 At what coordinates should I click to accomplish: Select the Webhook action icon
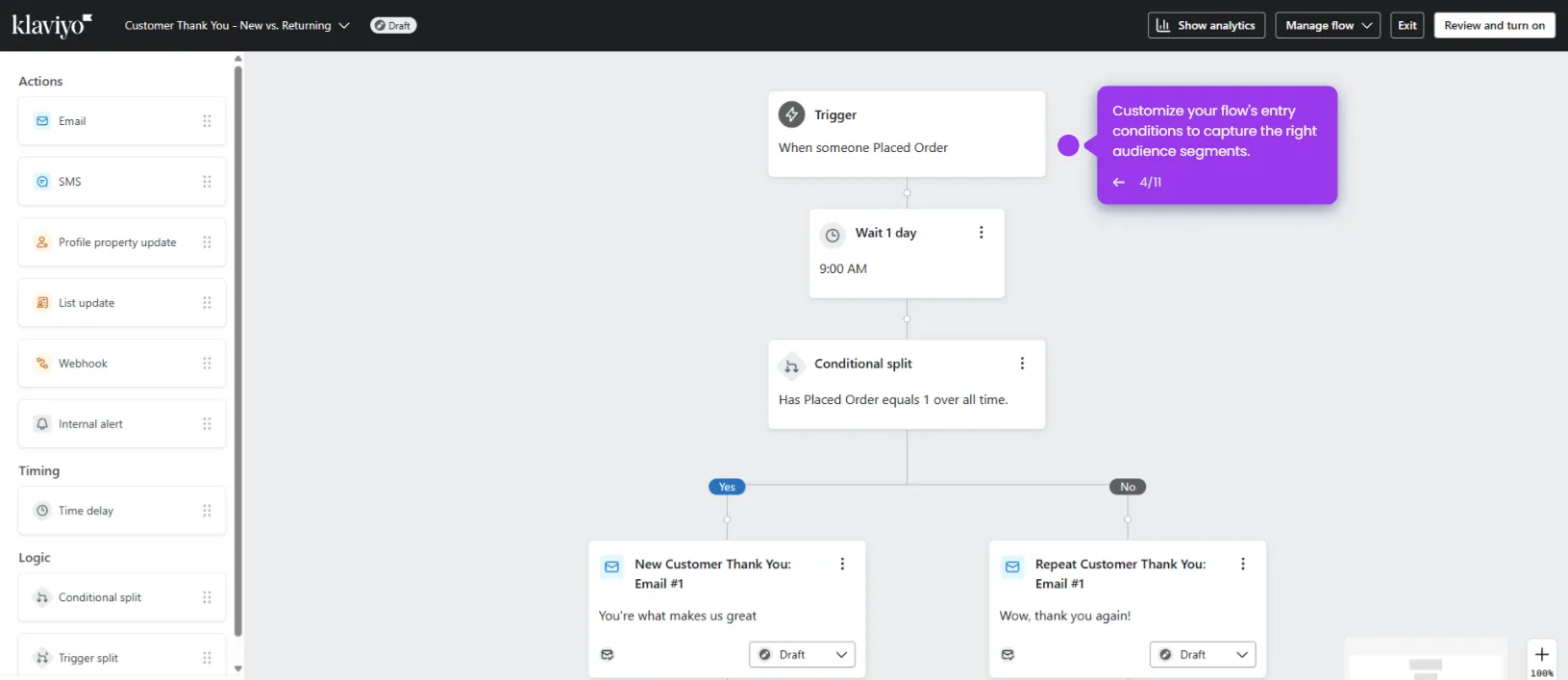pyautogui.click(x=42, y=364)
